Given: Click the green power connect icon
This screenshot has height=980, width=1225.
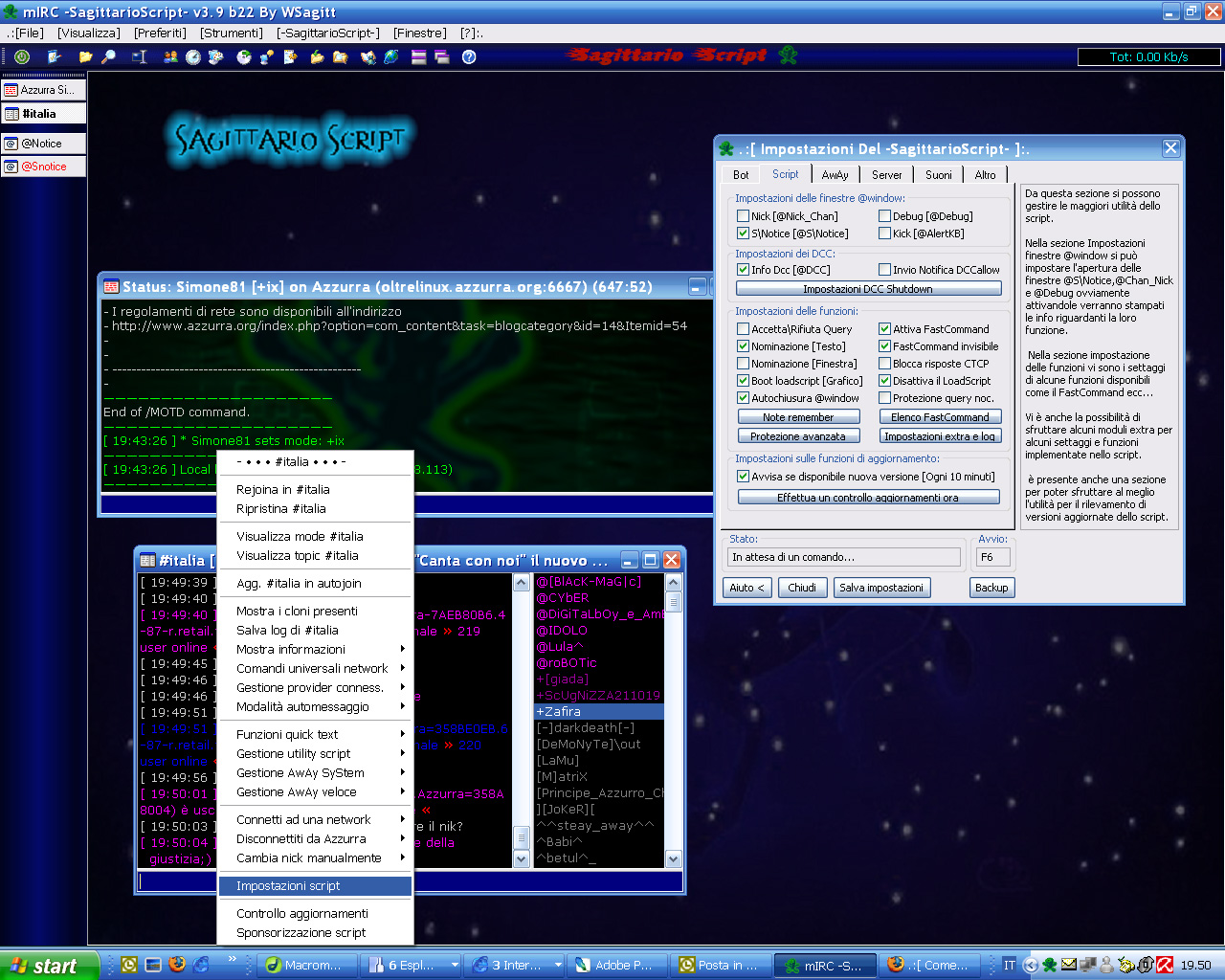Looking at the screenshot, I should point(22,57).
